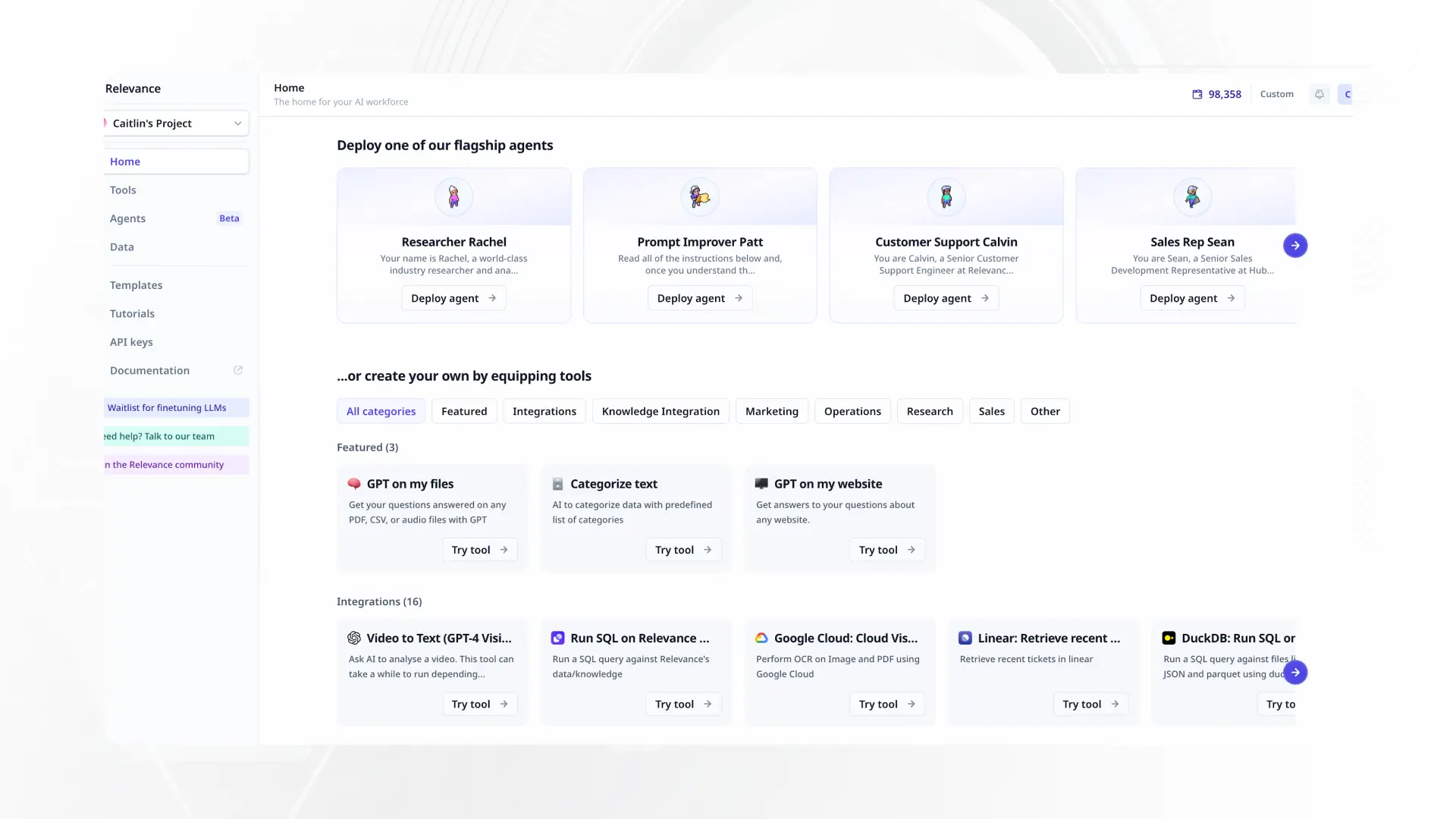Open the Waitlist for finetuning LLMs link
1456x819 pixels.
167,407
